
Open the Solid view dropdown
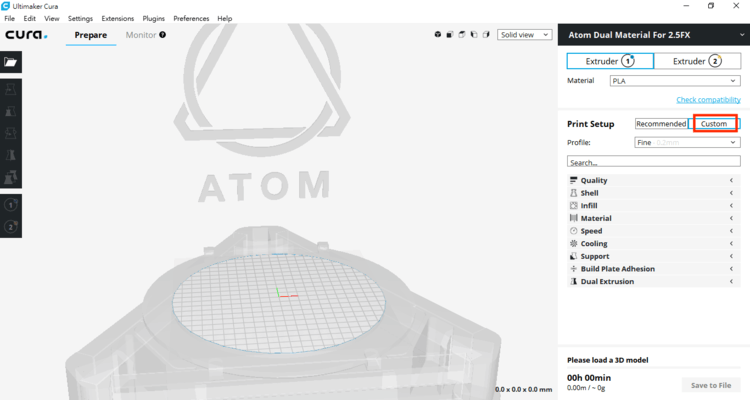click(524, 35)
